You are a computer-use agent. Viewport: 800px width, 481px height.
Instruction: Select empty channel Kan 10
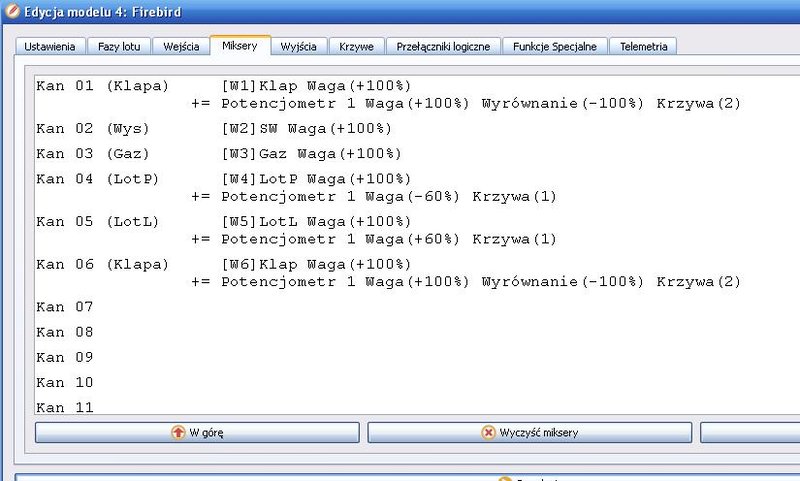pyautogui.click(x=65, y=383)
